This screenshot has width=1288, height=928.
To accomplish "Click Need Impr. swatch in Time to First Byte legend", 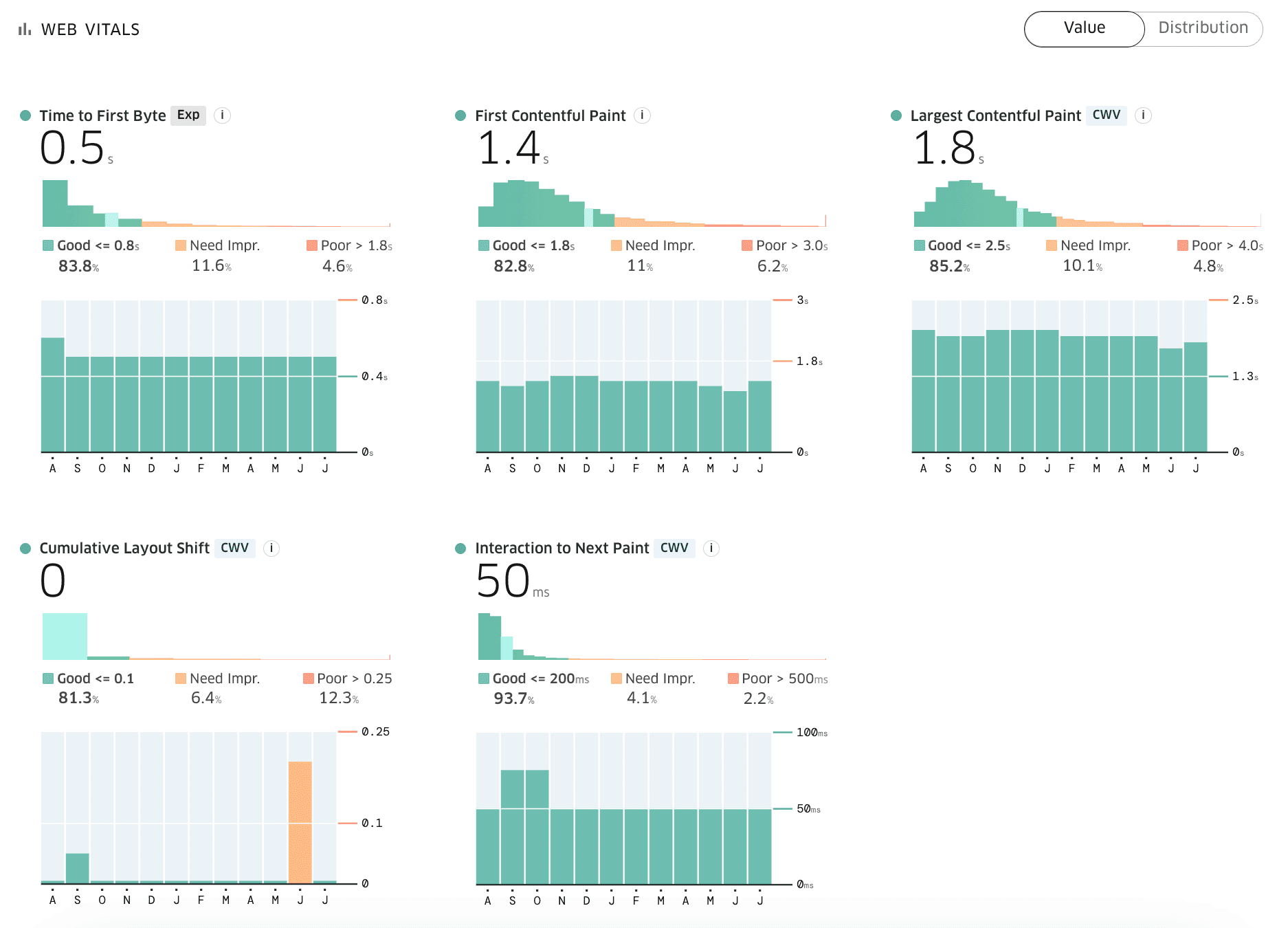I will (x=181, y=245).
